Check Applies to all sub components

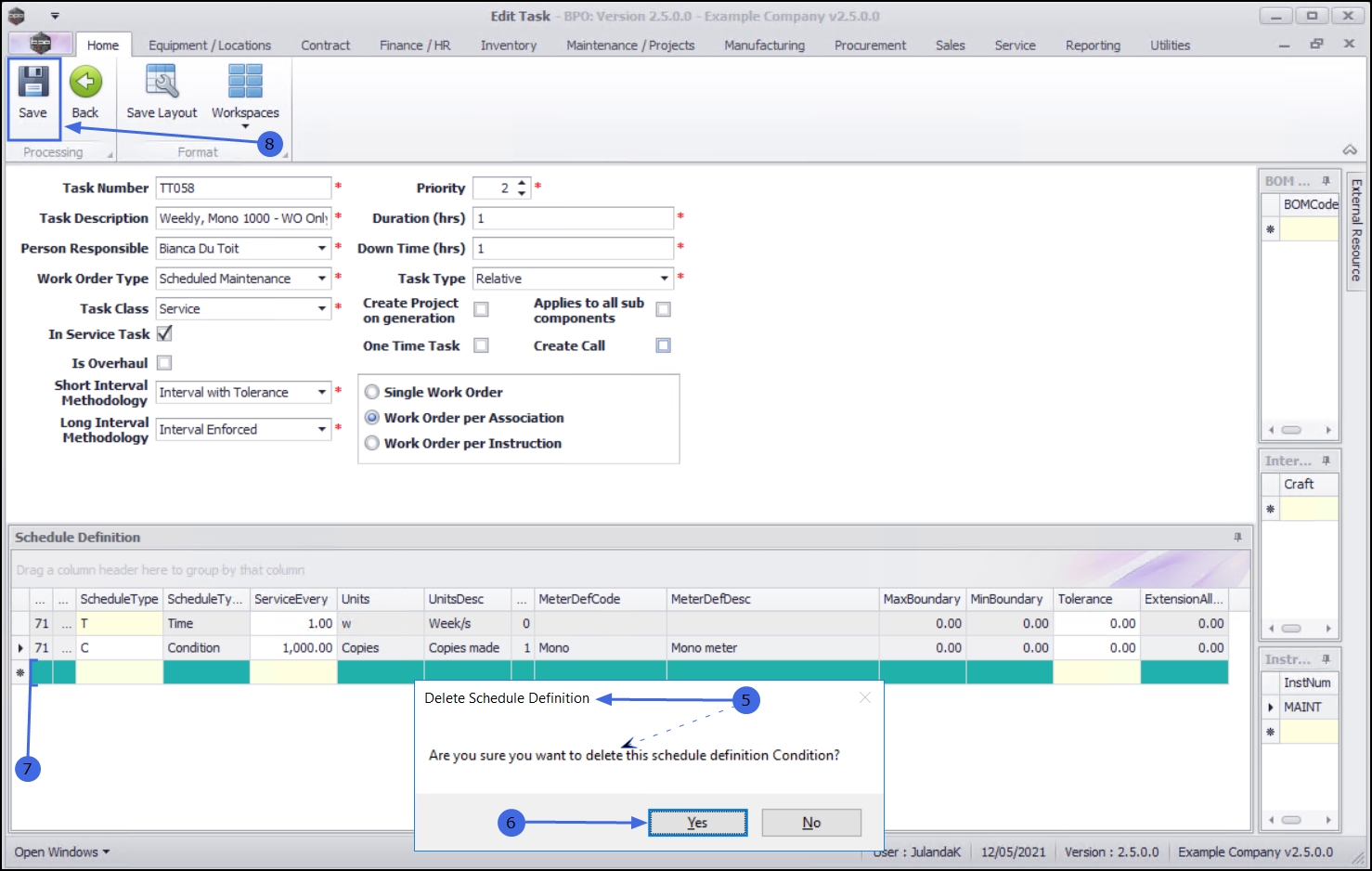coord(663,309)
